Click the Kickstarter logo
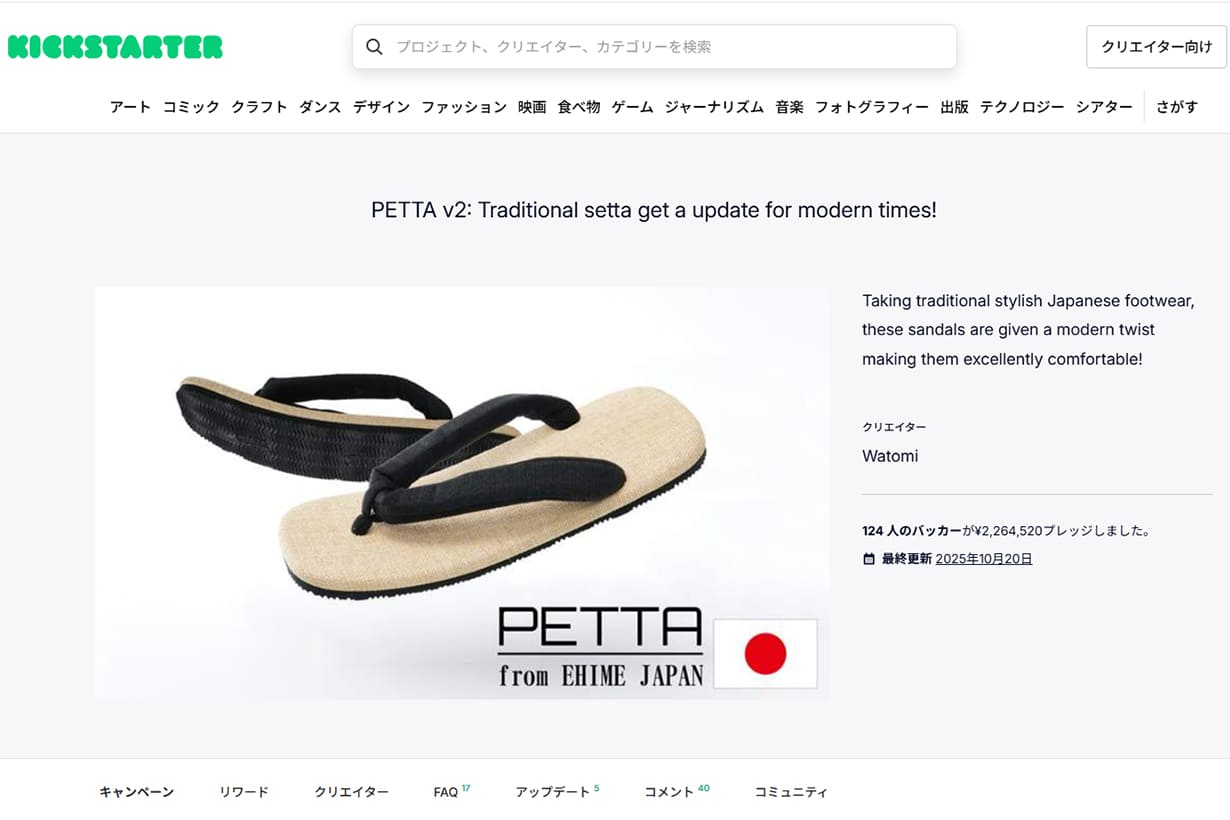This screenshot has width=1230, height=820. [115, 47]
